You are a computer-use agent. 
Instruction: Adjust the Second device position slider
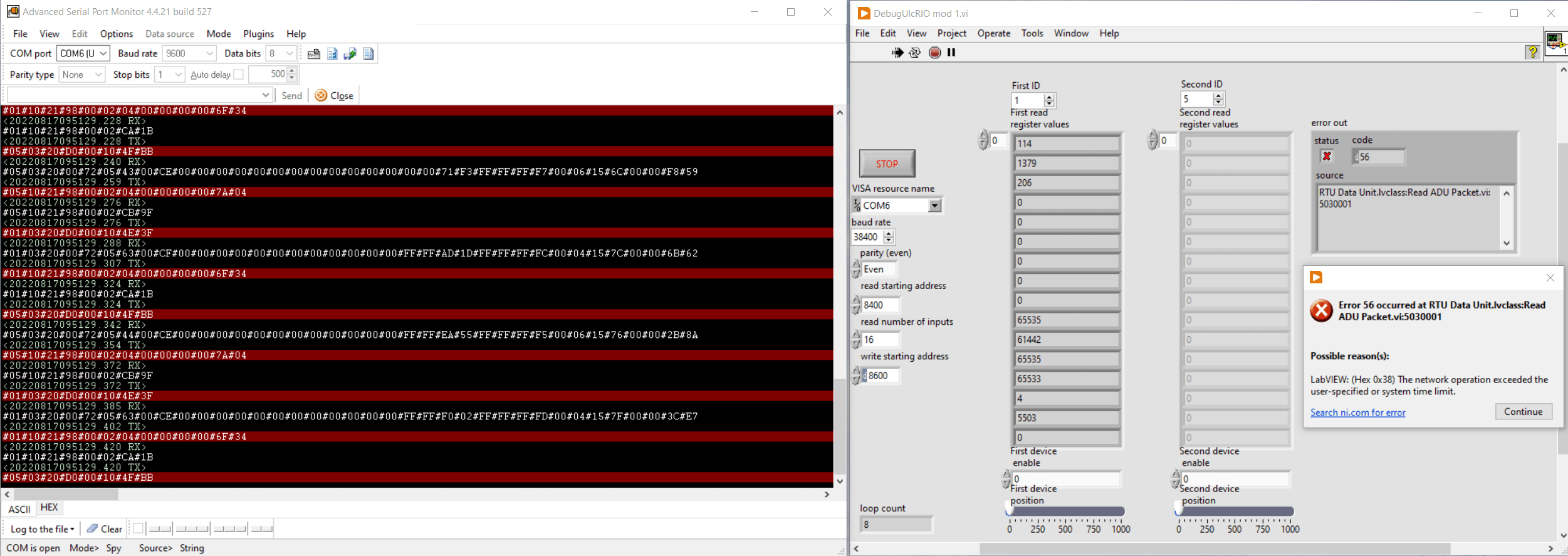1235,512
